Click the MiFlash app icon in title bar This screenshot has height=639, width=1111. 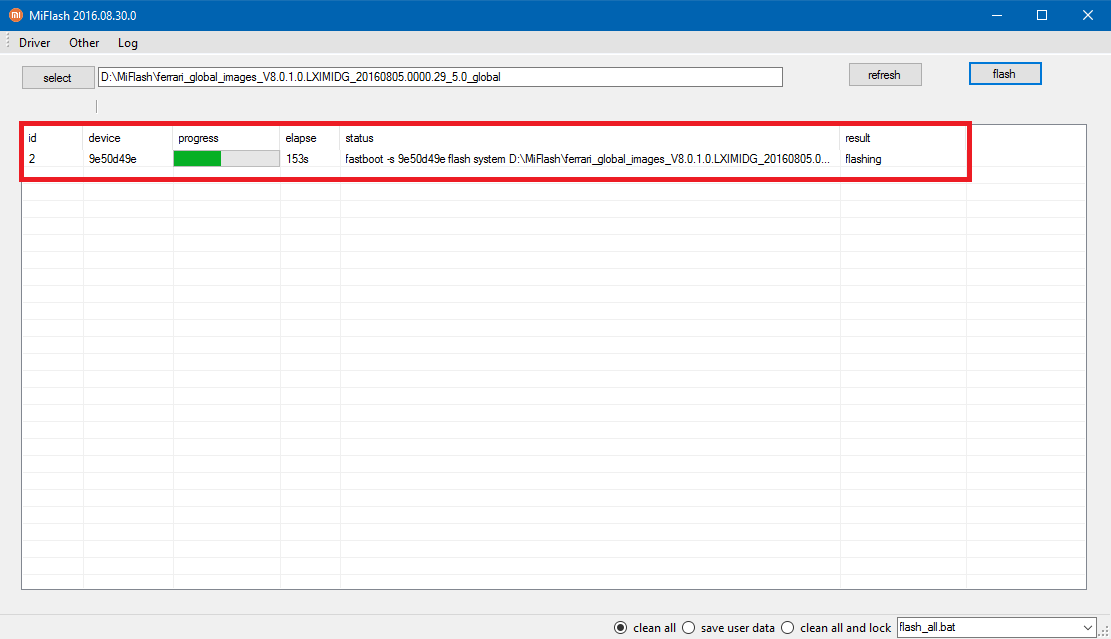tap(16, 15)
